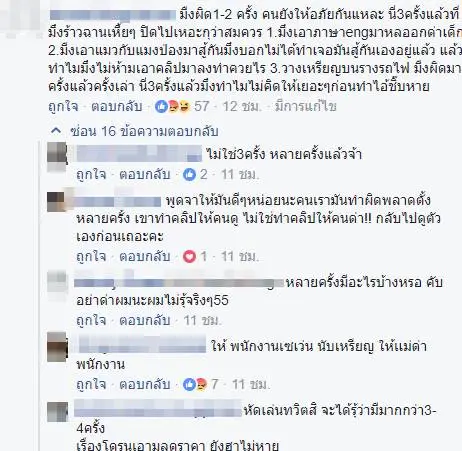Click the heart reaction icon with 1 count

coord(189,256)
